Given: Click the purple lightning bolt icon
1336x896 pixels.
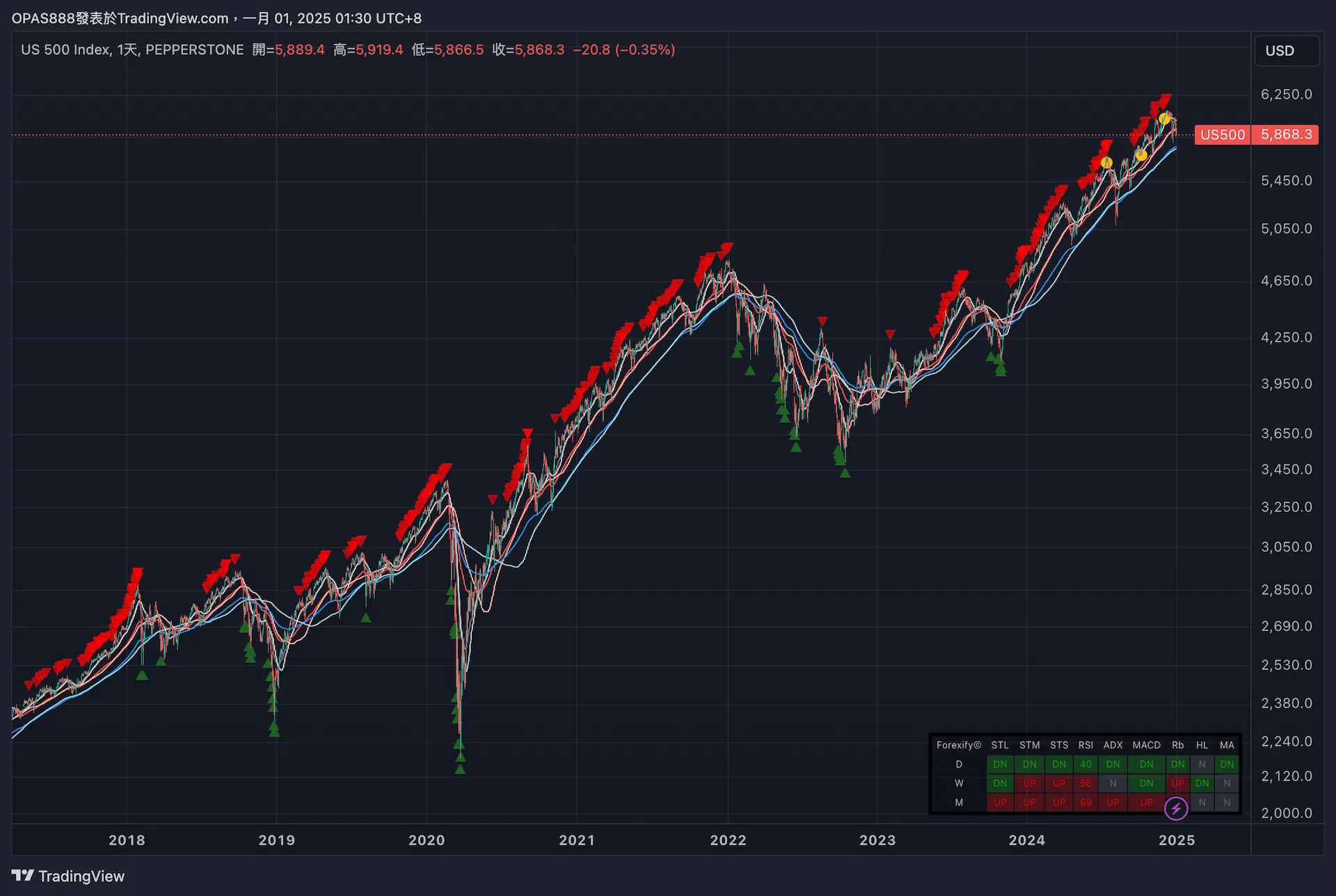Looking at the screenshot, I should click(x=1176, y=808).
